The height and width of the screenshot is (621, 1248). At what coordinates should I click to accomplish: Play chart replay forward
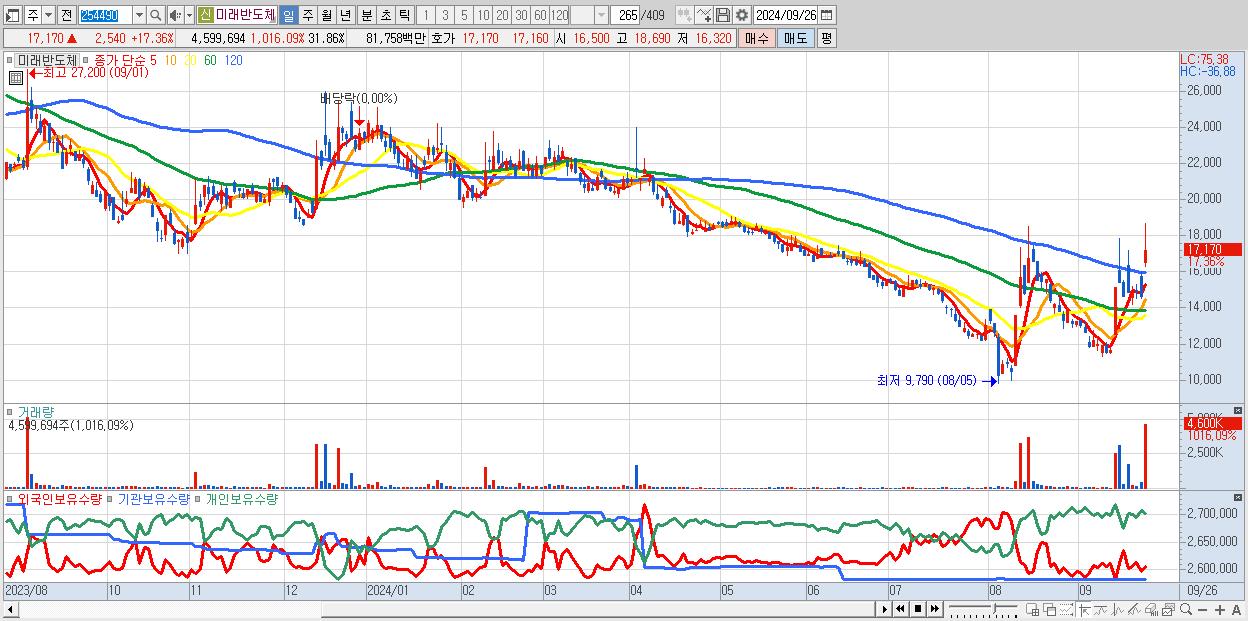pyautogui.click(x=884, y=609)
